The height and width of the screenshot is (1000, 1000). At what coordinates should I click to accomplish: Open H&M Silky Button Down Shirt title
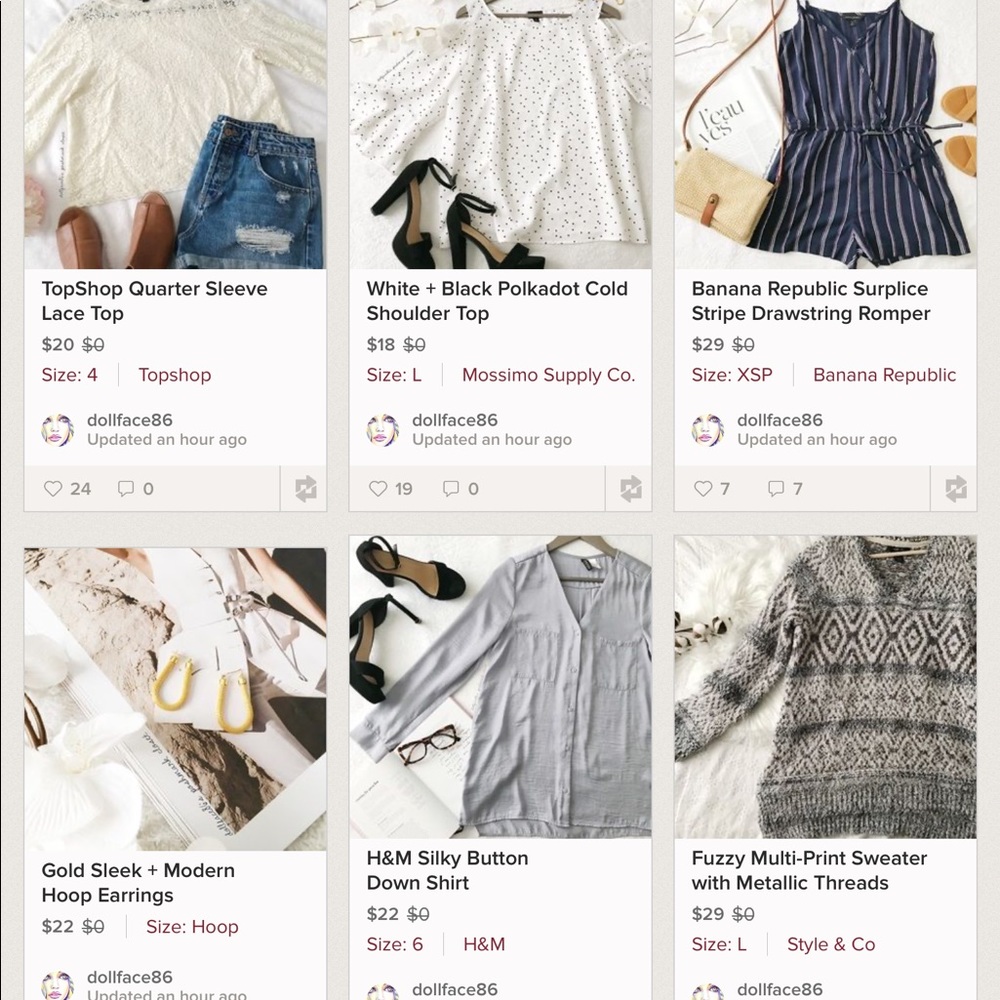[x=447, y=871]
